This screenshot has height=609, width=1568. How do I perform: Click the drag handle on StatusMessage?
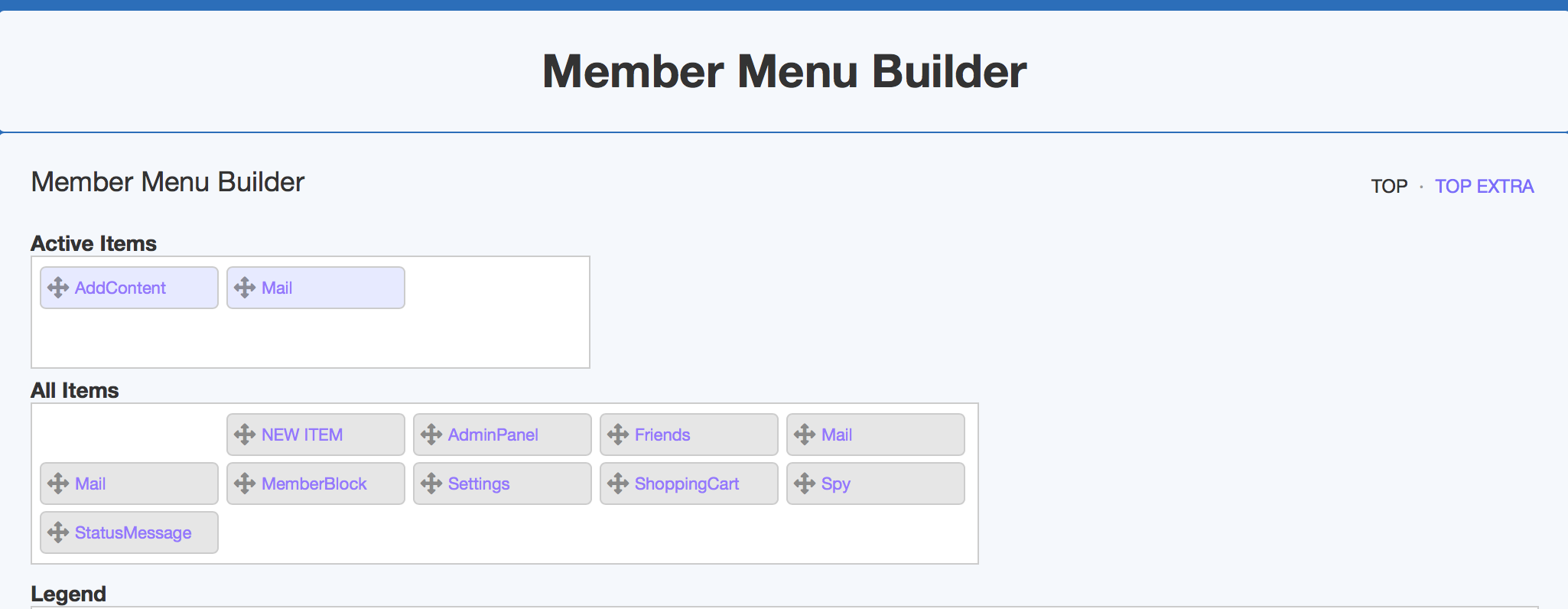(x=58, y=532)
